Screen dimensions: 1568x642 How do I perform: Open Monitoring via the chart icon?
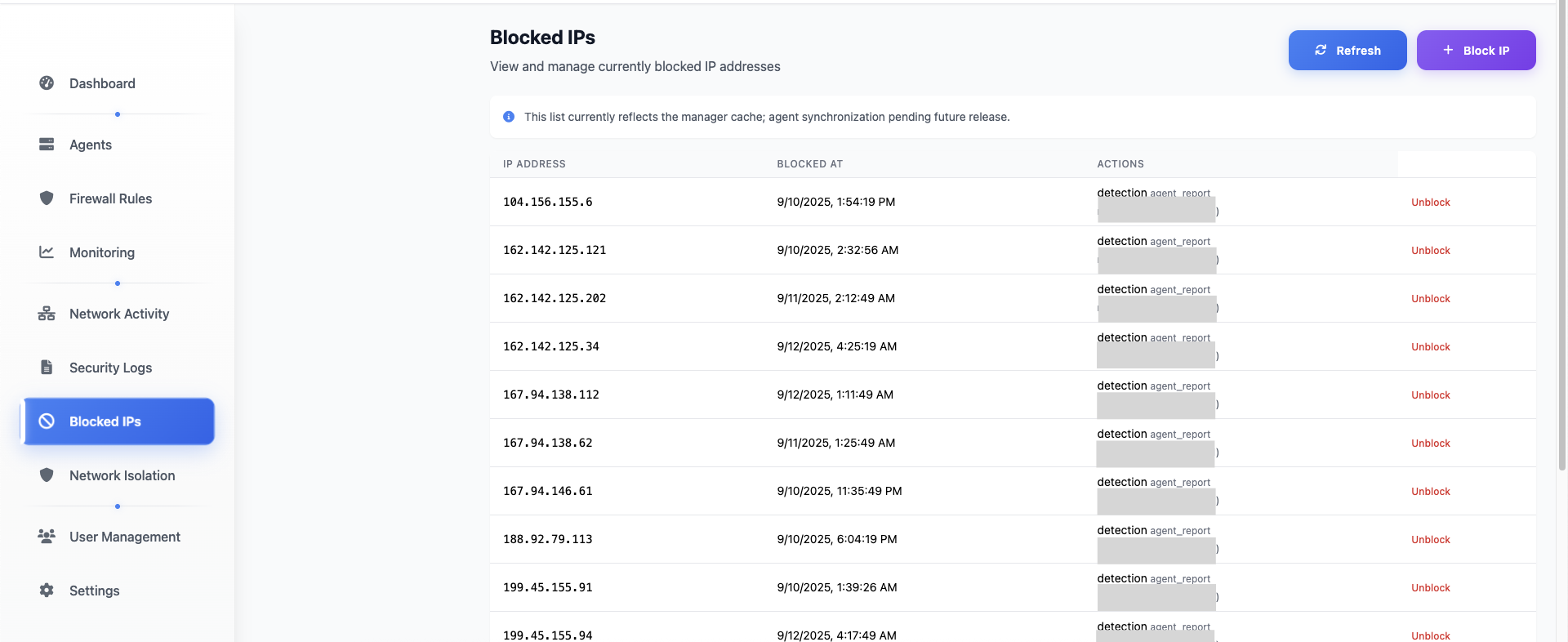(x=47, y=252)
